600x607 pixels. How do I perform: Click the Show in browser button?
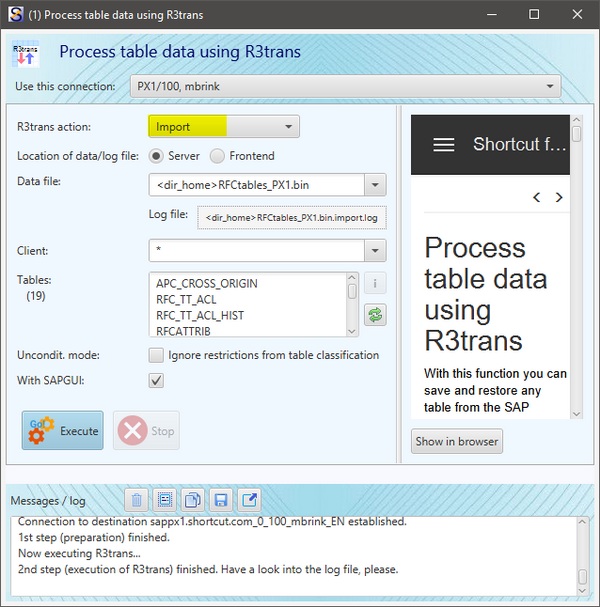coord(457,441)
